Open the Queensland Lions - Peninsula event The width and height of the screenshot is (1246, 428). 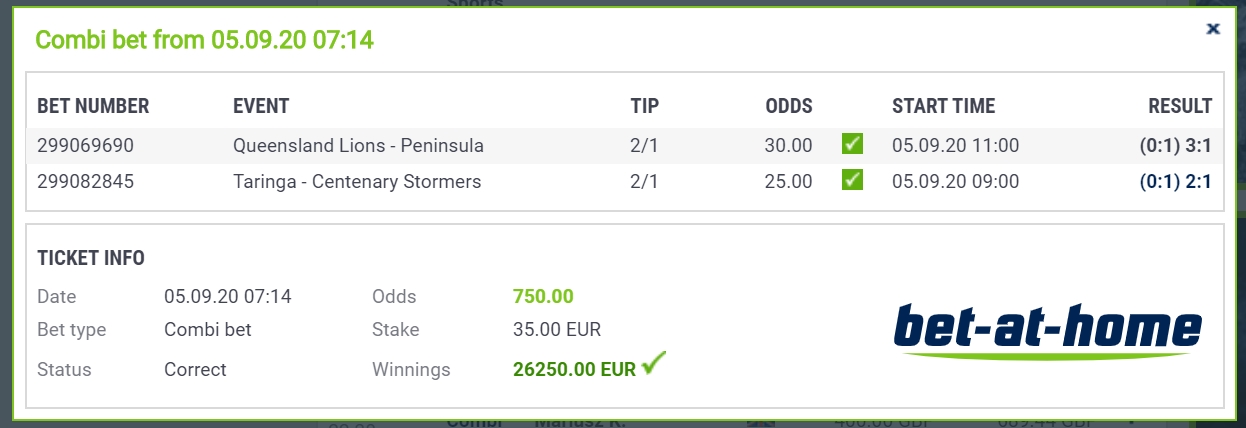pos(358,146)
